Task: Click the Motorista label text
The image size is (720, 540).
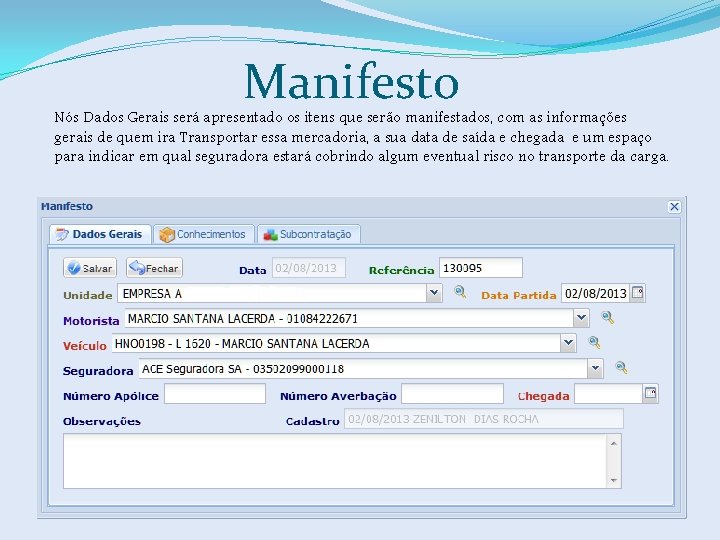Action: [x=91, y=321]
